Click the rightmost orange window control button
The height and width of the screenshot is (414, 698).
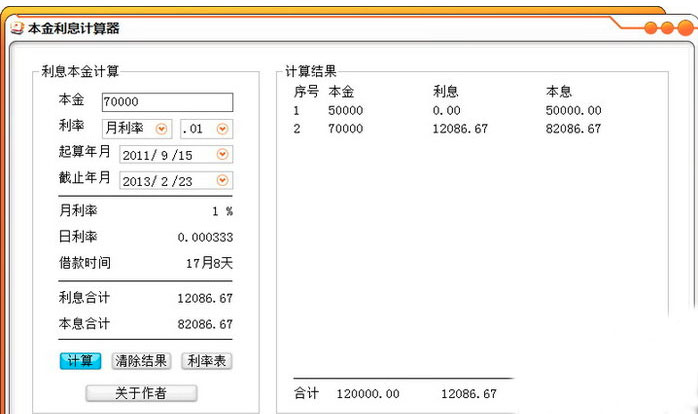(x=686, y=28)
